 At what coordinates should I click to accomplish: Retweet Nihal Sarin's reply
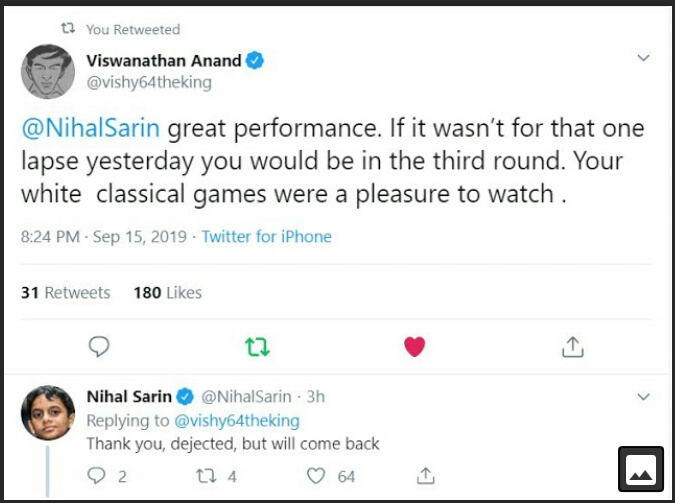(x=203, y=476)
